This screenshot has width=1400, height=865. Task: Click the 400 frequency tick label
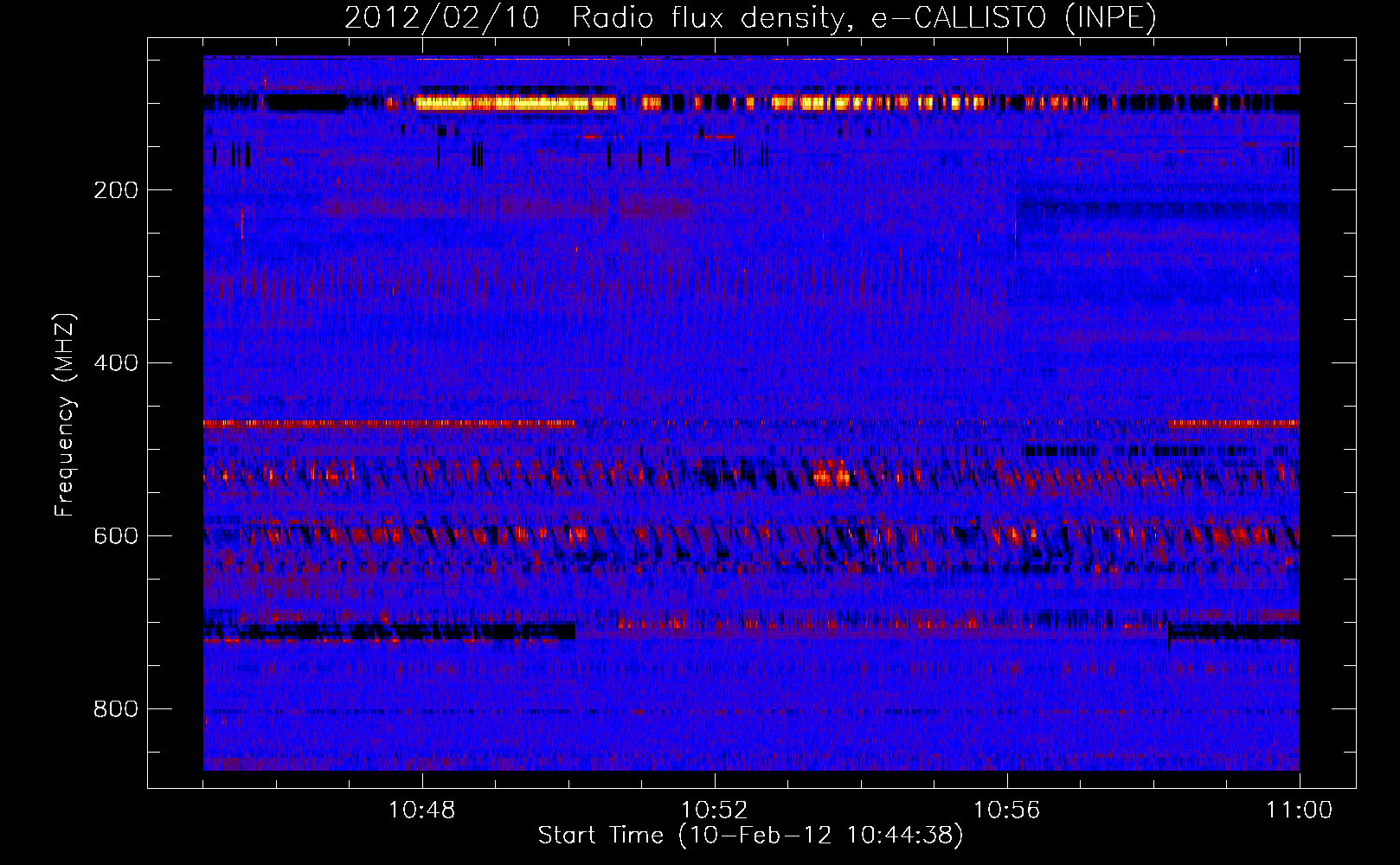click(116, 363)
